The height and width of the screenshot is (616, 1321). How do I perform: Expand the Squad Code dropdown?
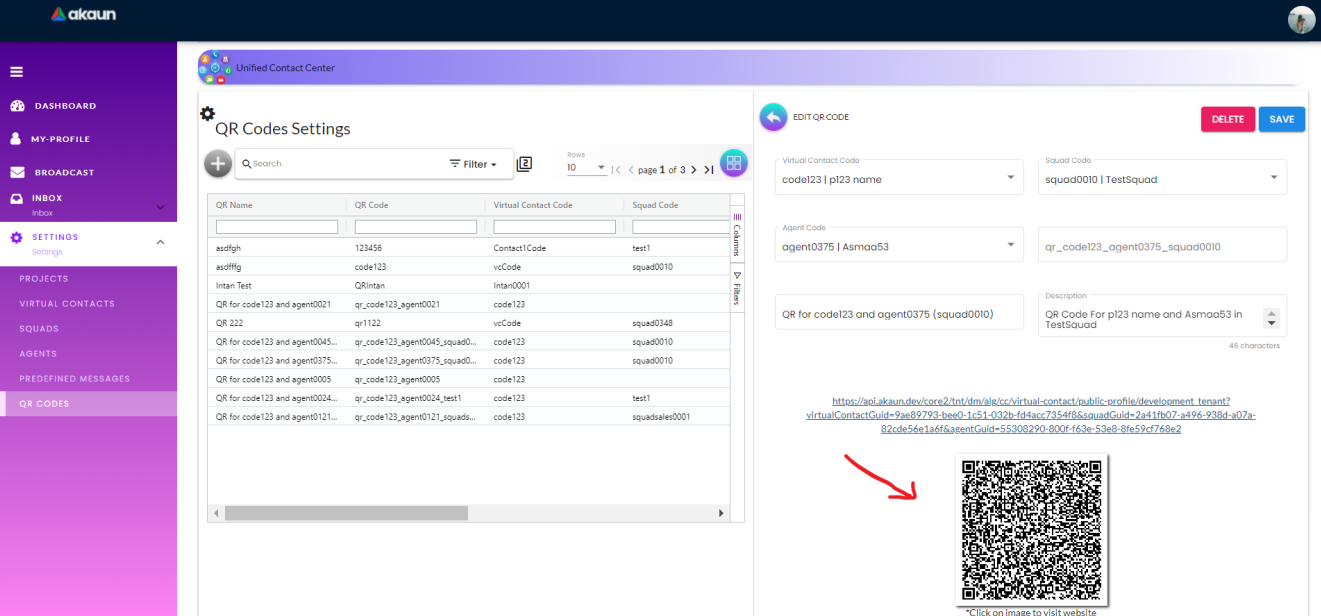pyautogui.click(x=1273, y=178)
